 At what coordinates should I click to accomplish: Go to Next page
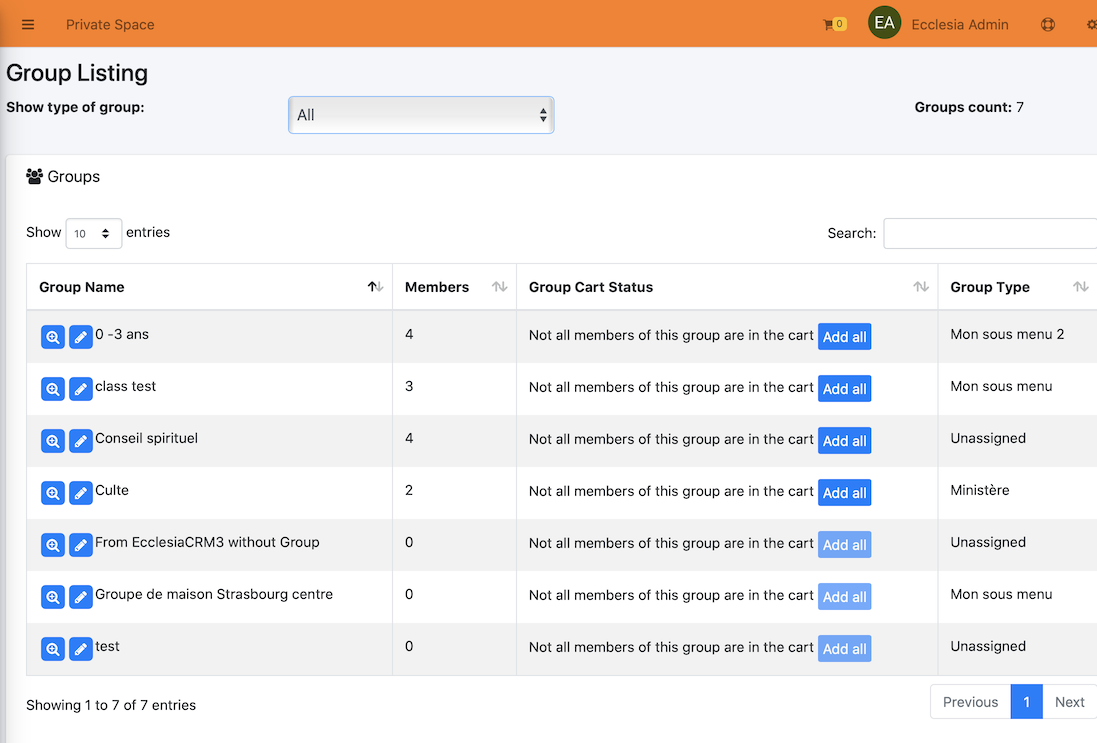(1070, 702)
